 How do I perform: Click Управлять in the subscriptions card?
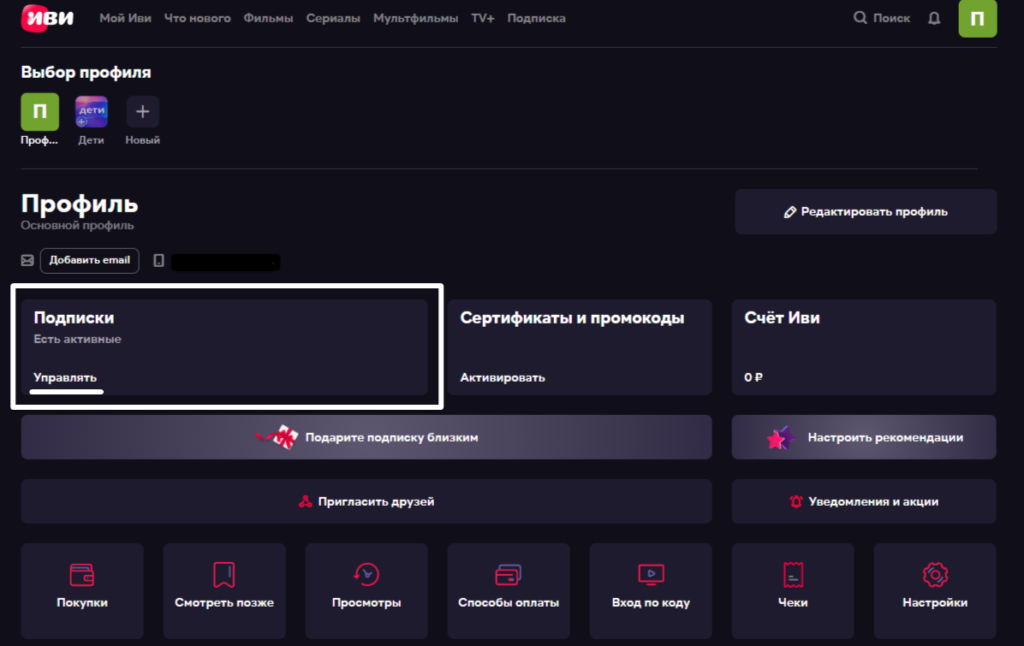(x=66, y=378)
